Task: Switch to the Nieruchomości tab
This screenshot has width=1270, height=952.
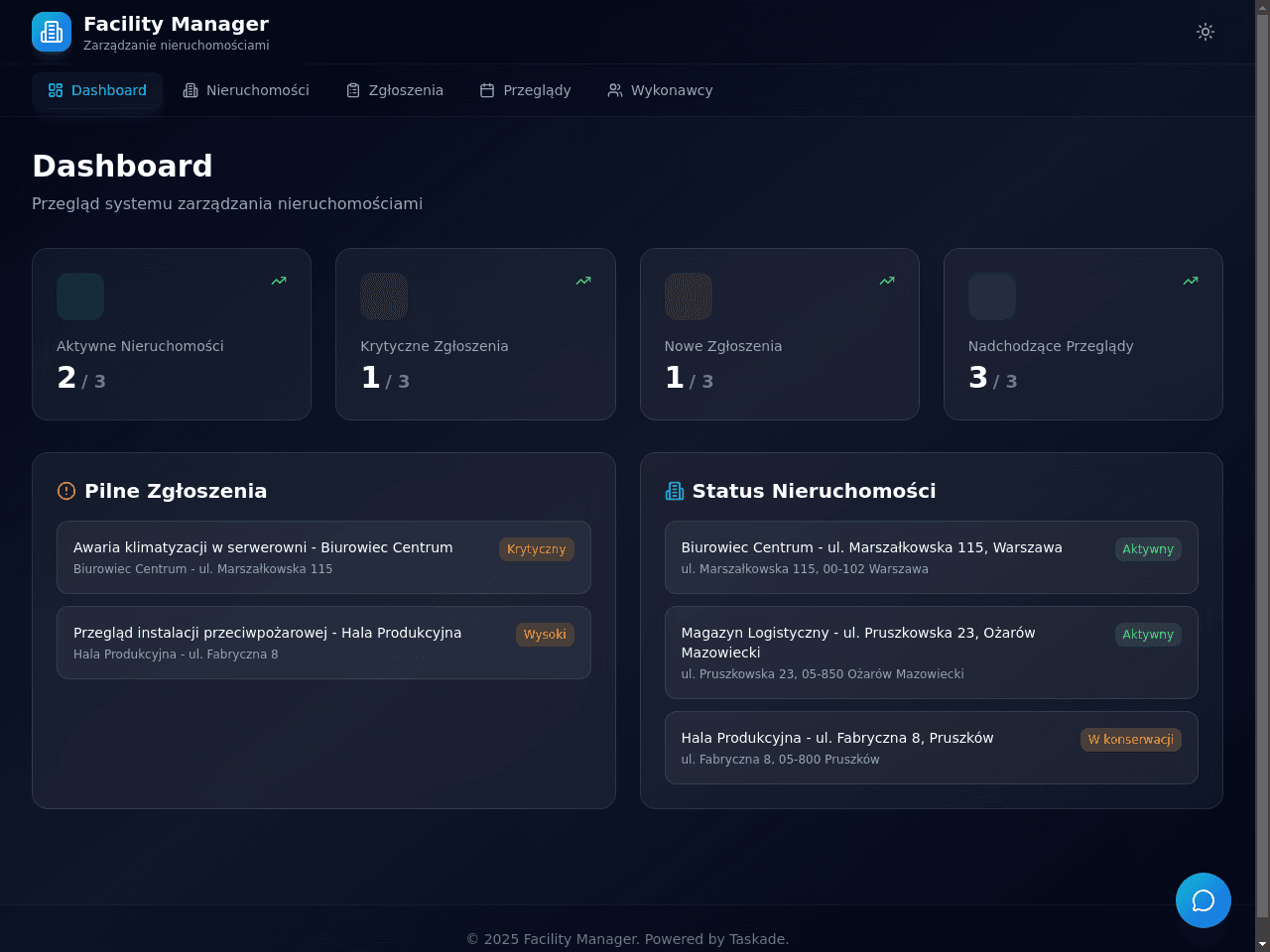Action: click(x=246, y=90)
